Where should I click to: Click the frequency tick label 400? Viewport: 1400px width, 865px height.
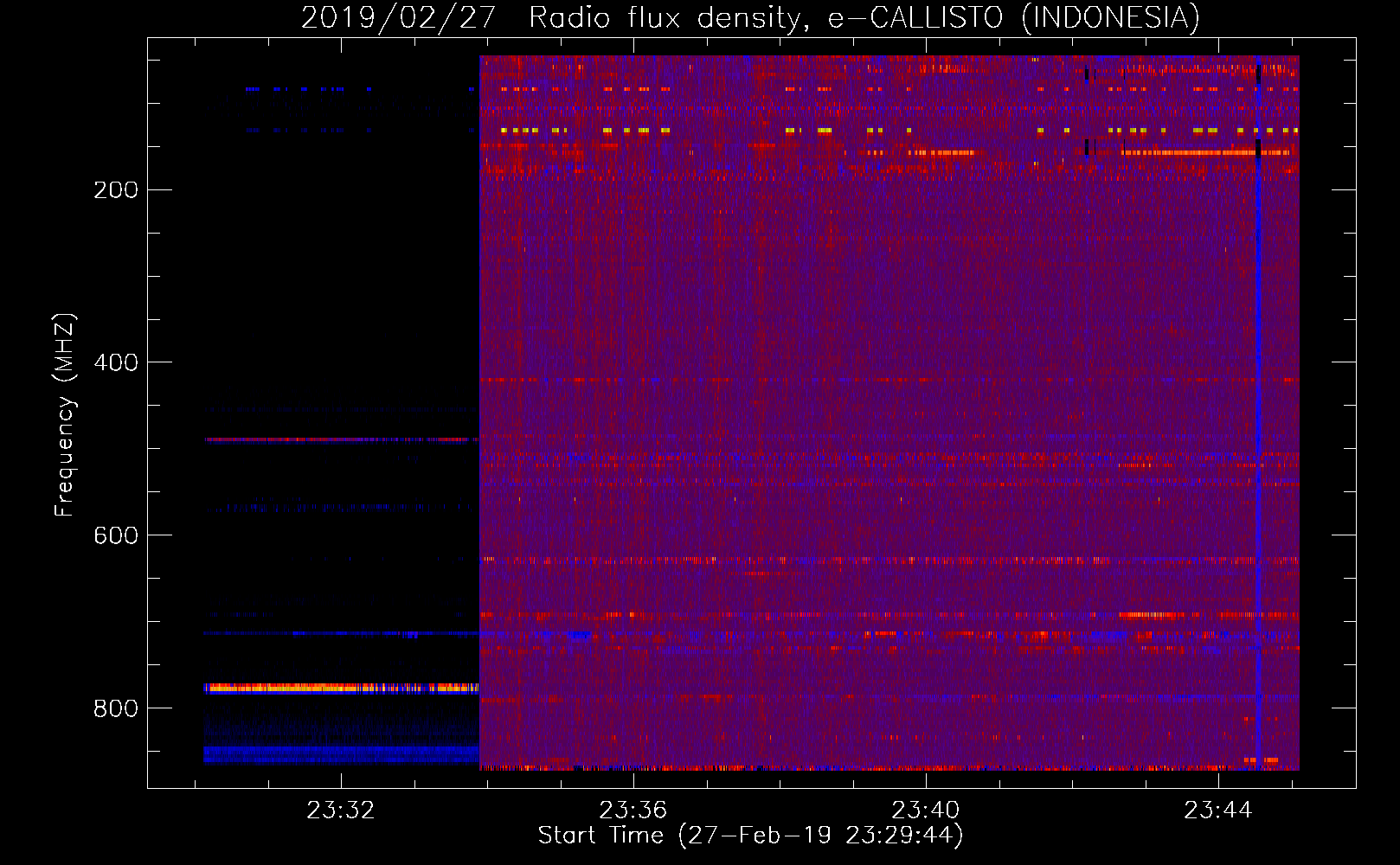pyautogui.click(x=116, y=363)
